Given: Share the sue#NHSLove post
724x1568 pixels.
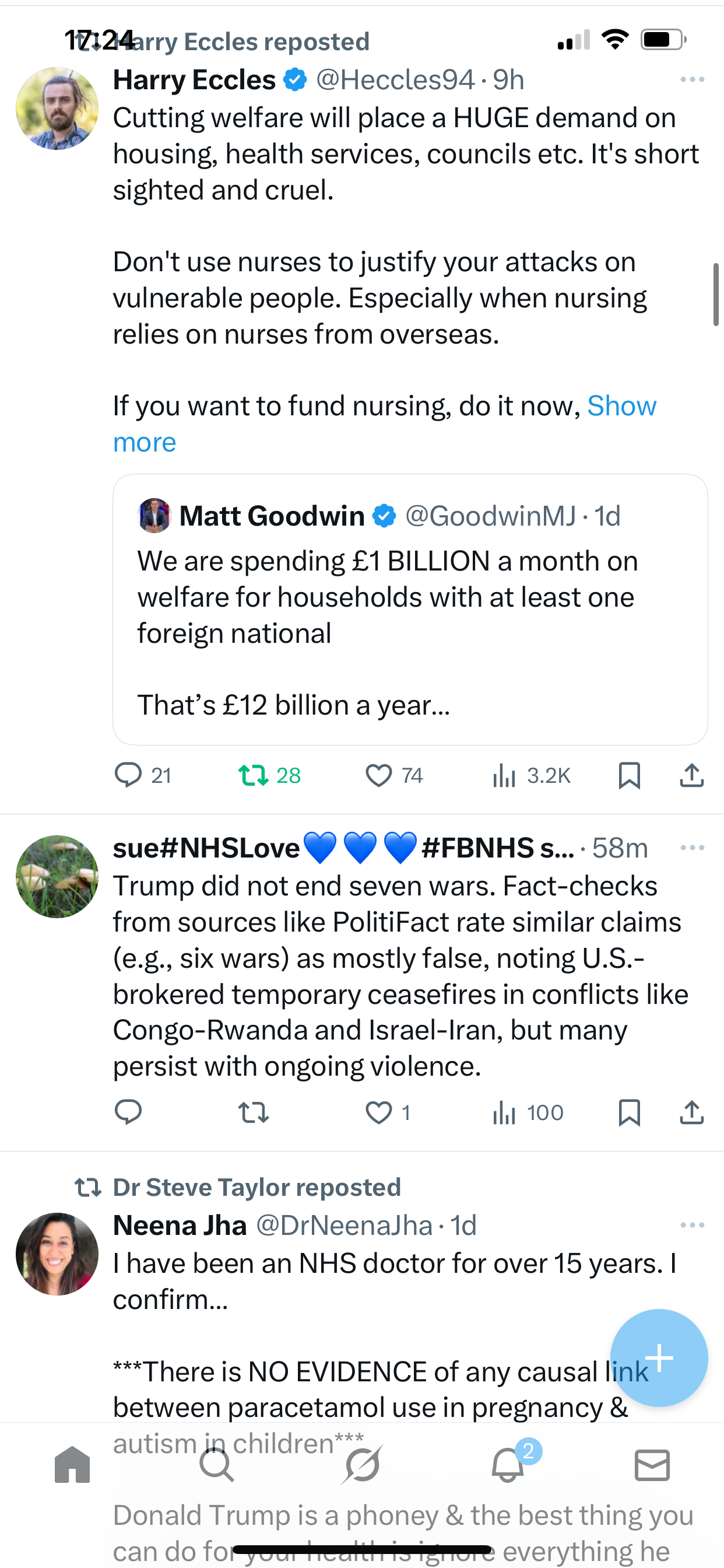Looking at the screenshot, I should [x=692, y=1112].
